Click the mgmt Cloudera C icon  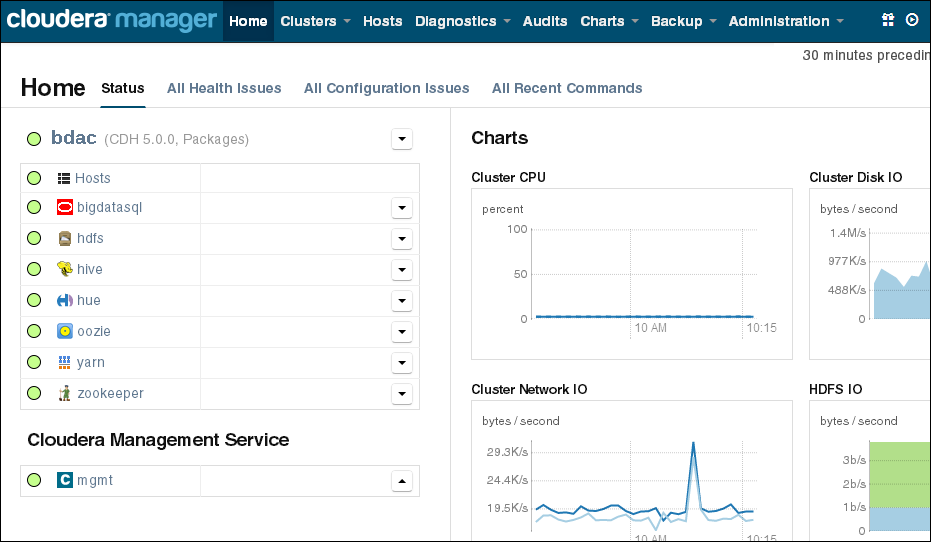pos(65,480)
